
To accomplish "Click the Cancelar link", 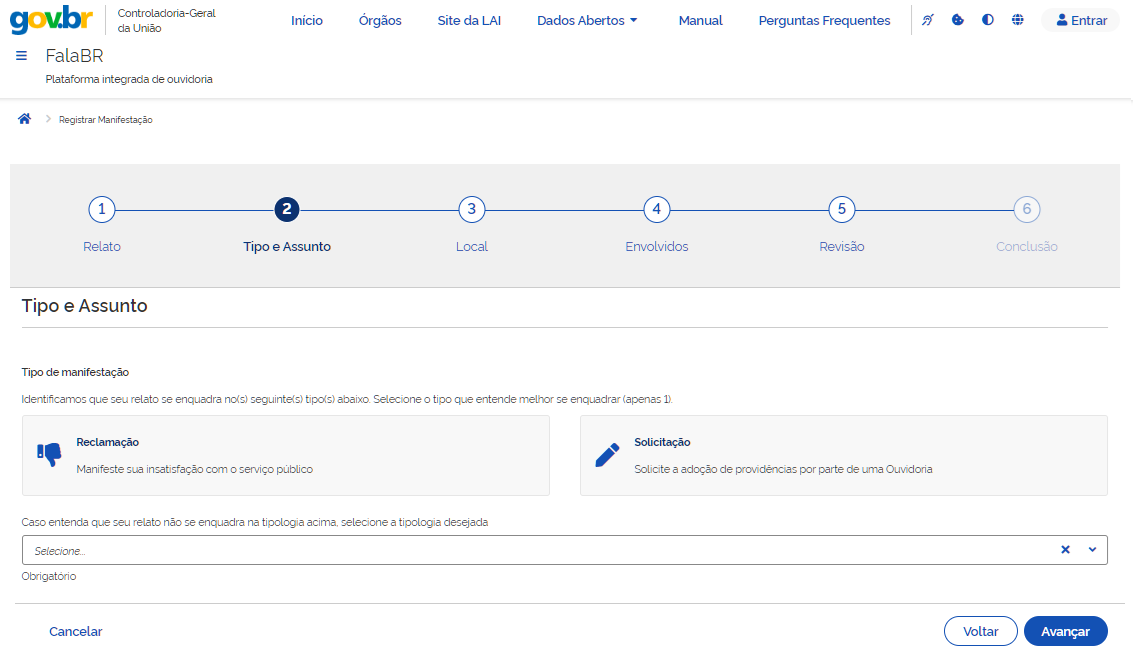I will click(76, 631).
